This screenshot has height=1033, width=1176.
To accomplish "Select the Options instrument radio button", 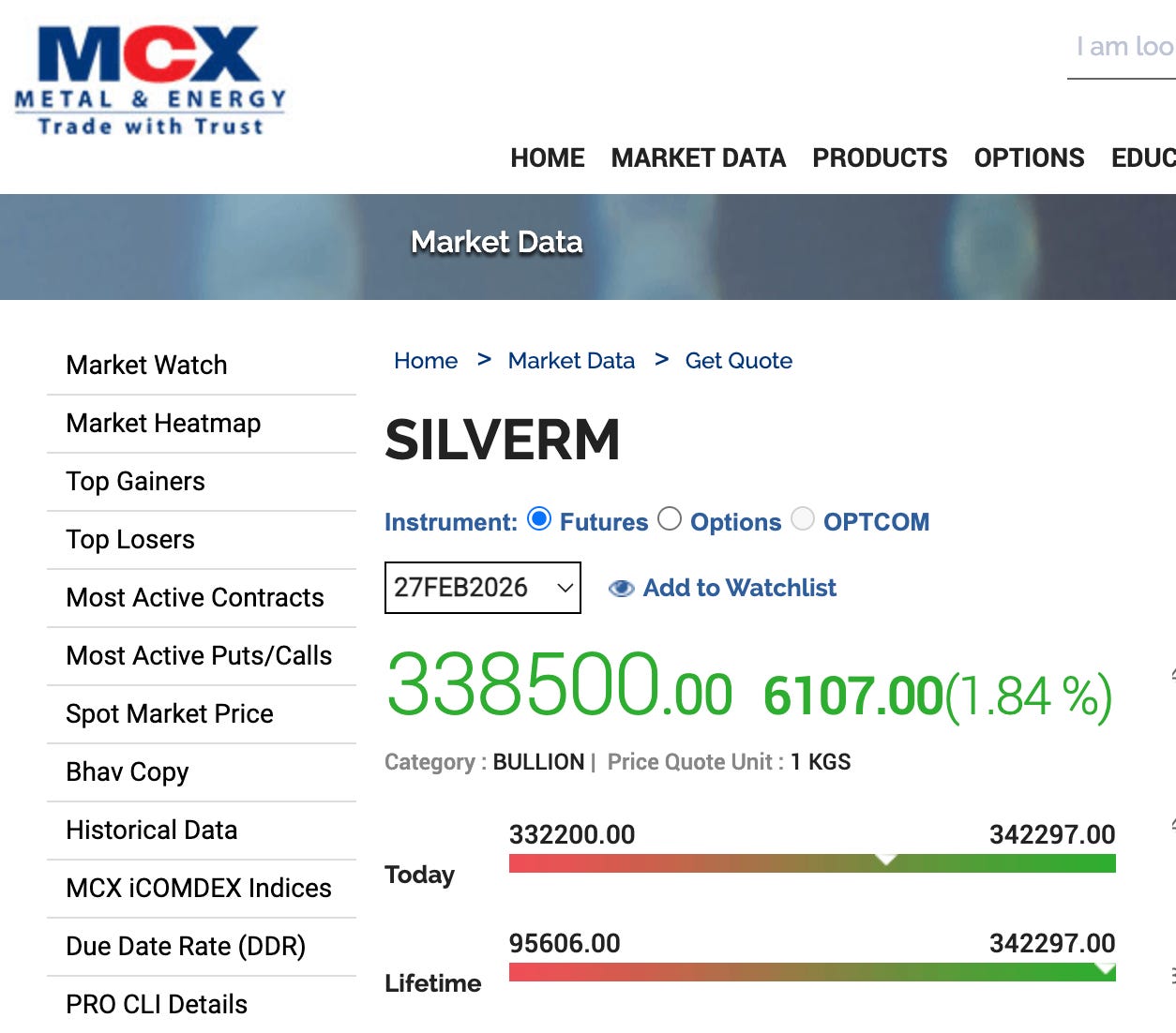I will 670,518.
